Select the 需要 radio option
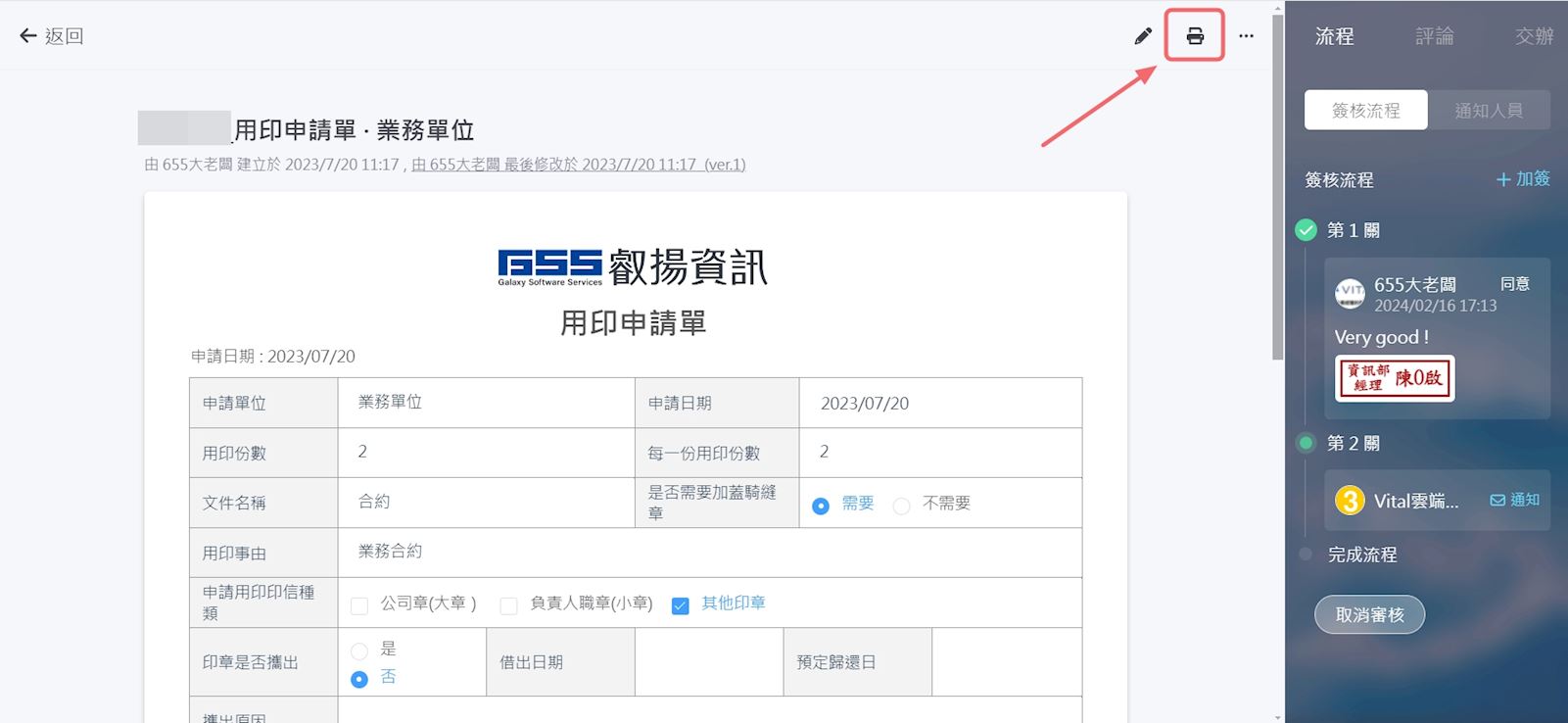The height and width of the screenshot is (723, 1568). coord(821,506)
